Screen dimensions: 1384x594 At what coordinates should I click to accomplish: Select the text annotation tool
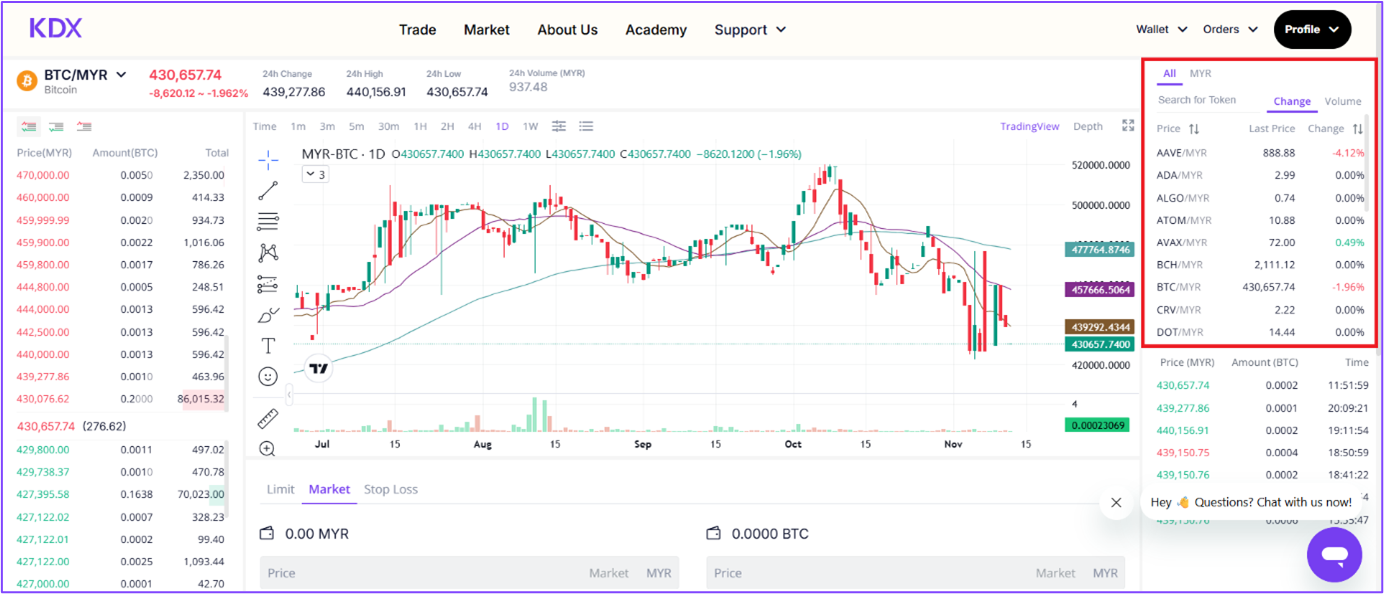pos(267,345)
